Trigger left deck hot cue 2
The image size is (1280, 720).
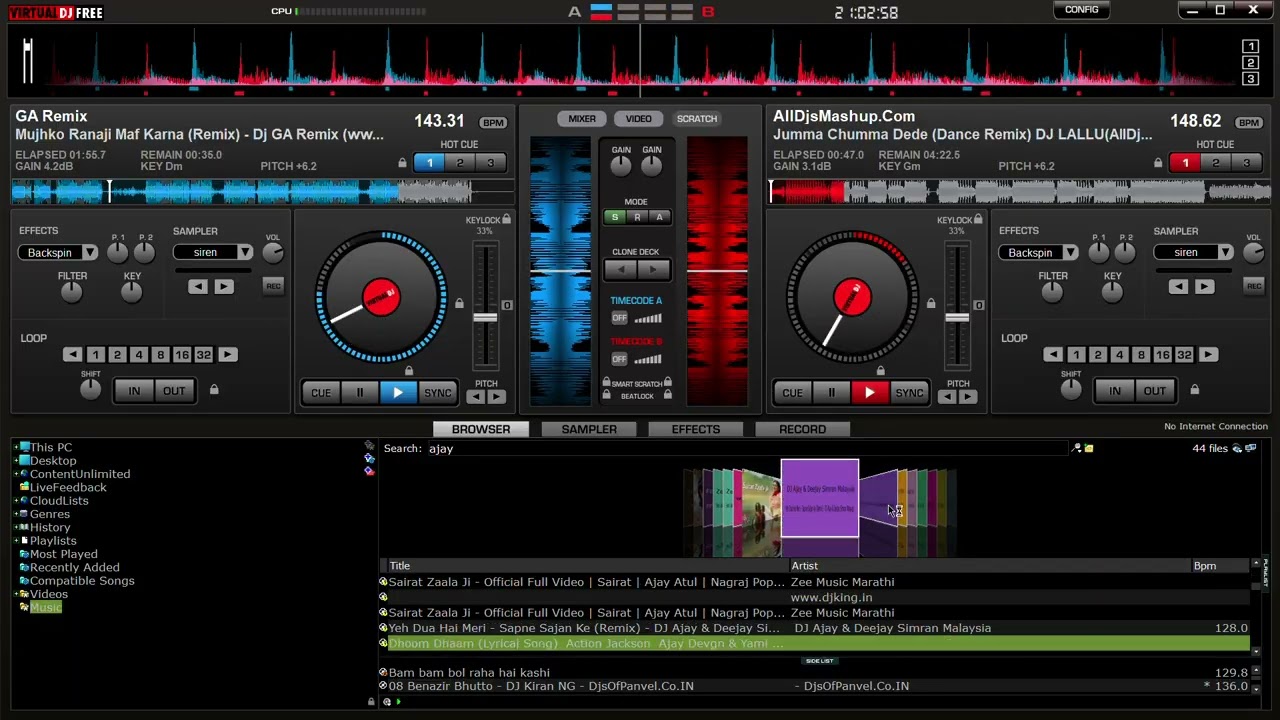460,163
